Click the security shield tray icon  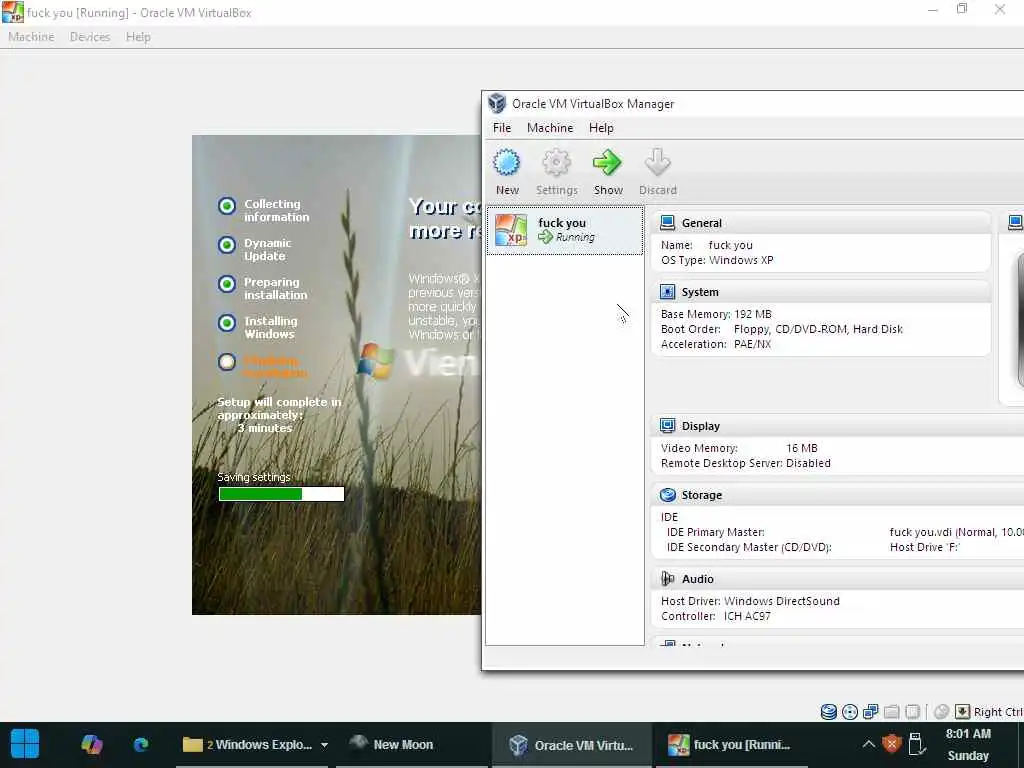pyautogui.click(x=891, y=744)
